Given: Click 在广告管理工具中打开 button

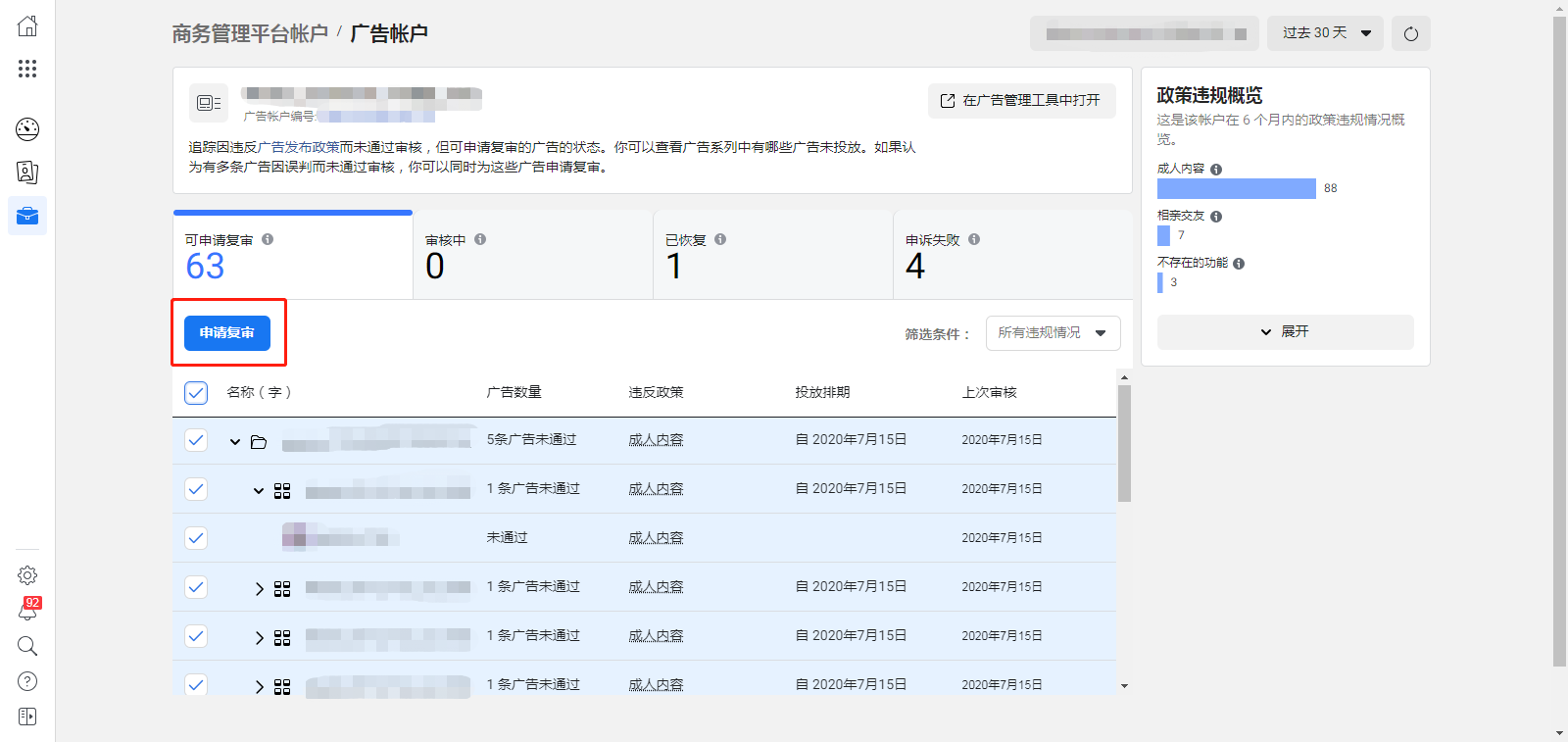Looking at the screenshot, I should (1021, 101).
